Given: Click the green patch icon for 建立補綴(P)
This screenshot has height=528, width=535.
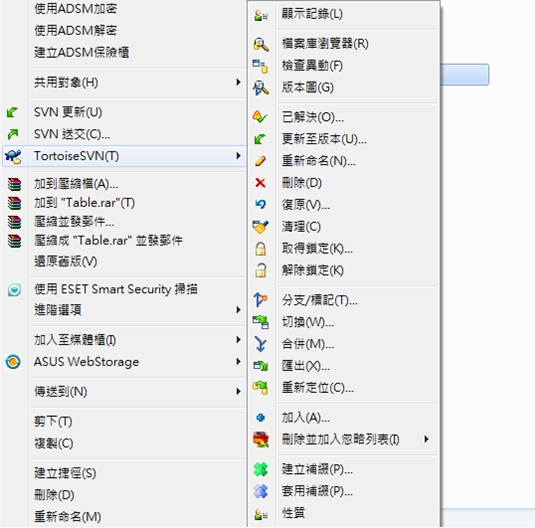Looking at the screenshot, I should pyautogui.click(x=261, y=469).
